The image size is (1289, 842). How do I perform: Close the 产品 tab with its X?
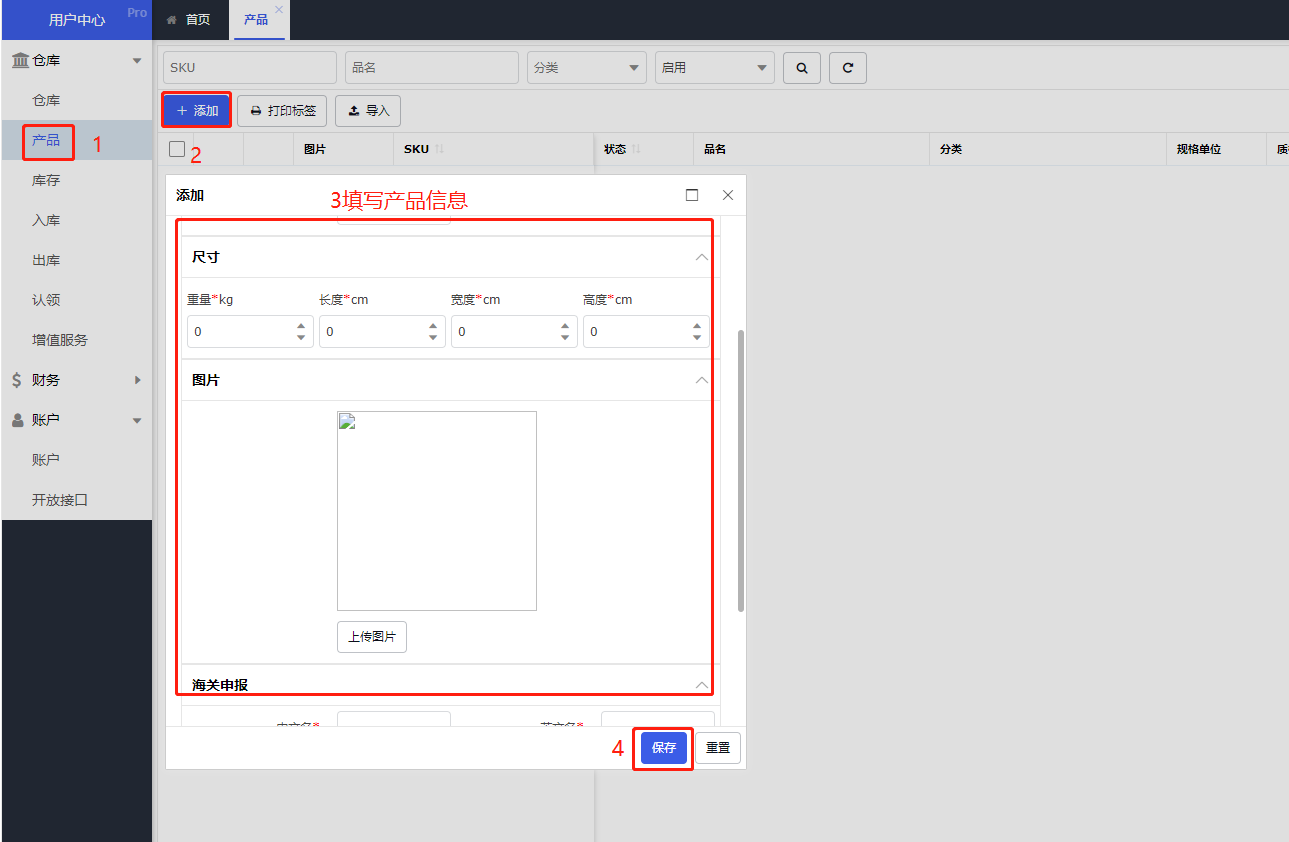click(279, 9)
